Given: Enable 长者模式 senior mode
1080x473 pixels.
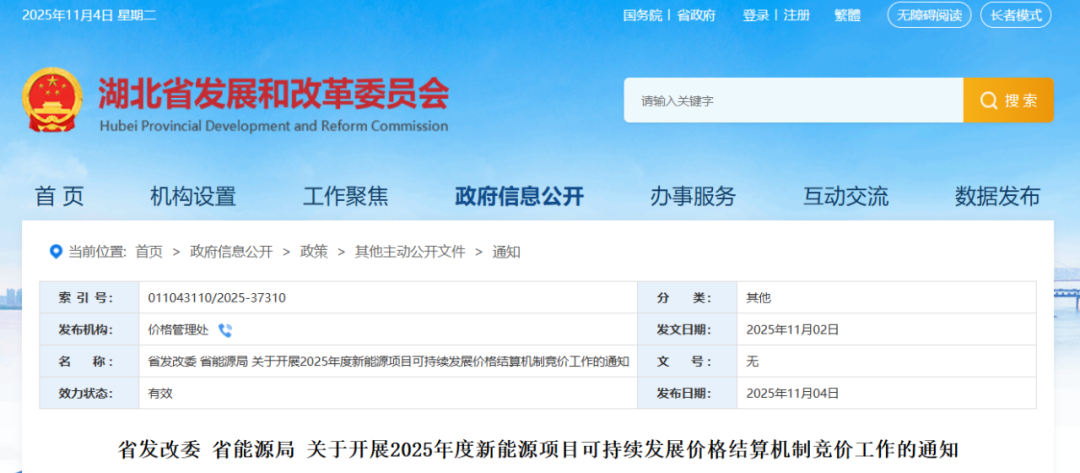Looking at the screenshot, I should (x=1016, y=15).
